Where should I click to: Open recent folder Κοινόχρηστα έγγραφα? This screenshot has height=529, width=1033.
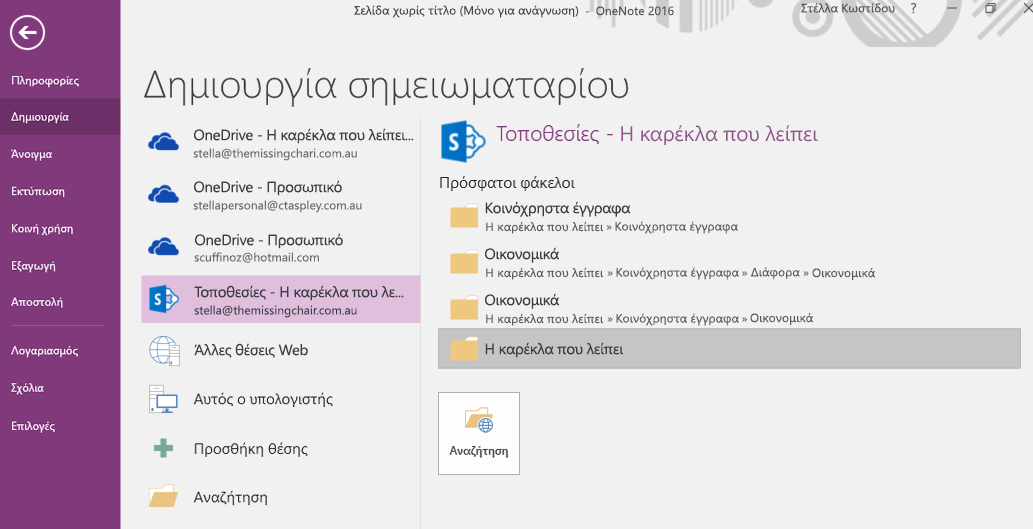(729, 217)
